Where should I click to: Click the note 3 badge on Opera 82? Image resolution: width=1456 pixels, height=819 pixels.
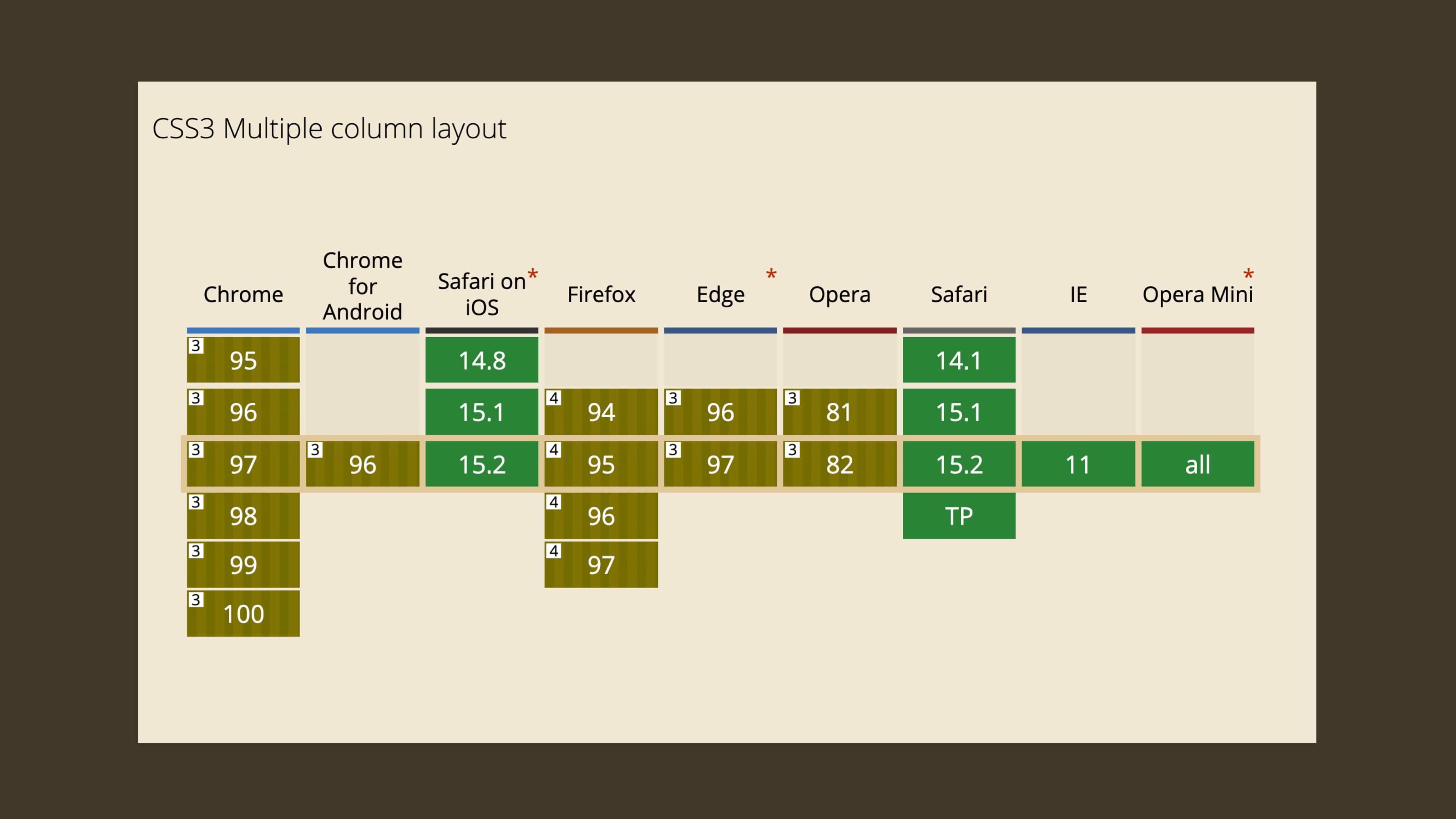pyautogui.click(x=792, y=450)
